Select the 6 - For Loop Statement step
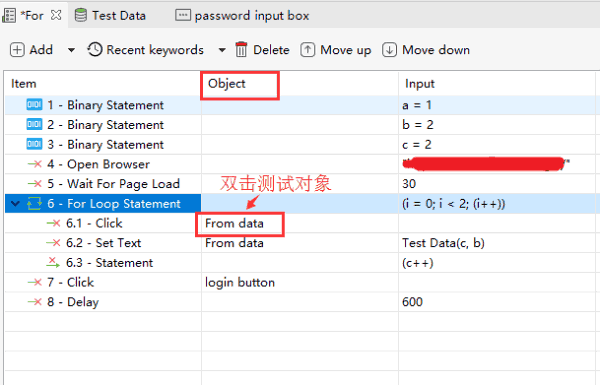Screen dimensions: 600x385 click(x=114, y=204)
